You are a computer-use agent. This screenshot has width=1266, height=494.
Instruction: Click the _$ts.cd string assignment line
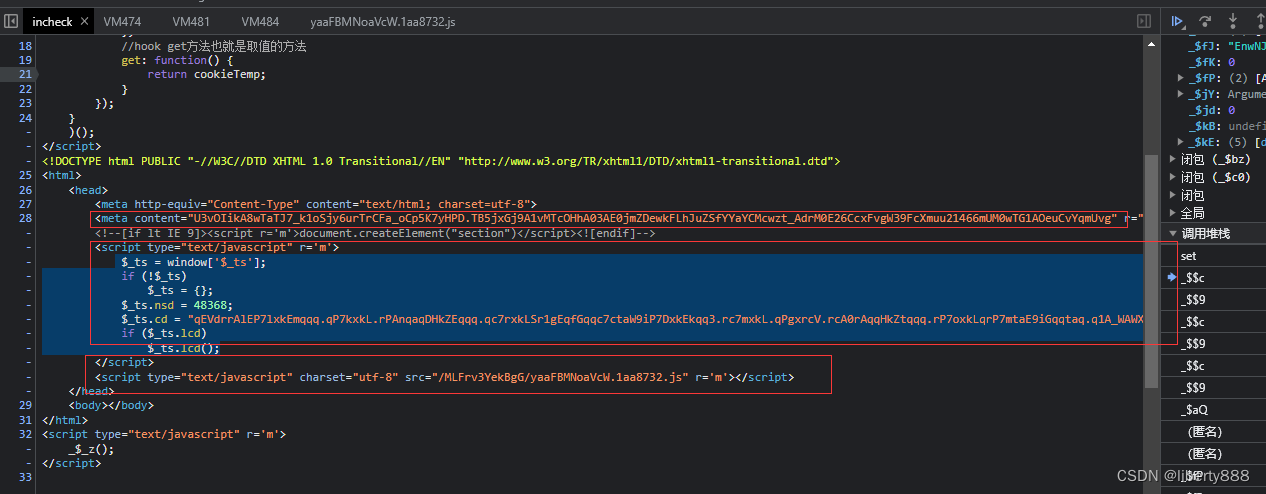pyautogui.click(x=632, y=319)
